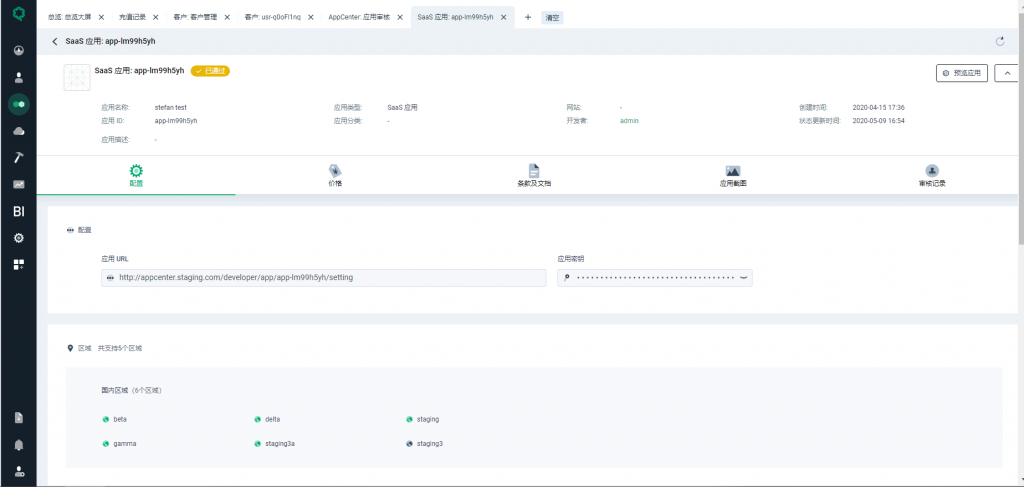This screenshot has width=1024, height=487.
Task: Open the dashboard icon in left sidebar
Action: pyautogui.click(x=18, y=50)
